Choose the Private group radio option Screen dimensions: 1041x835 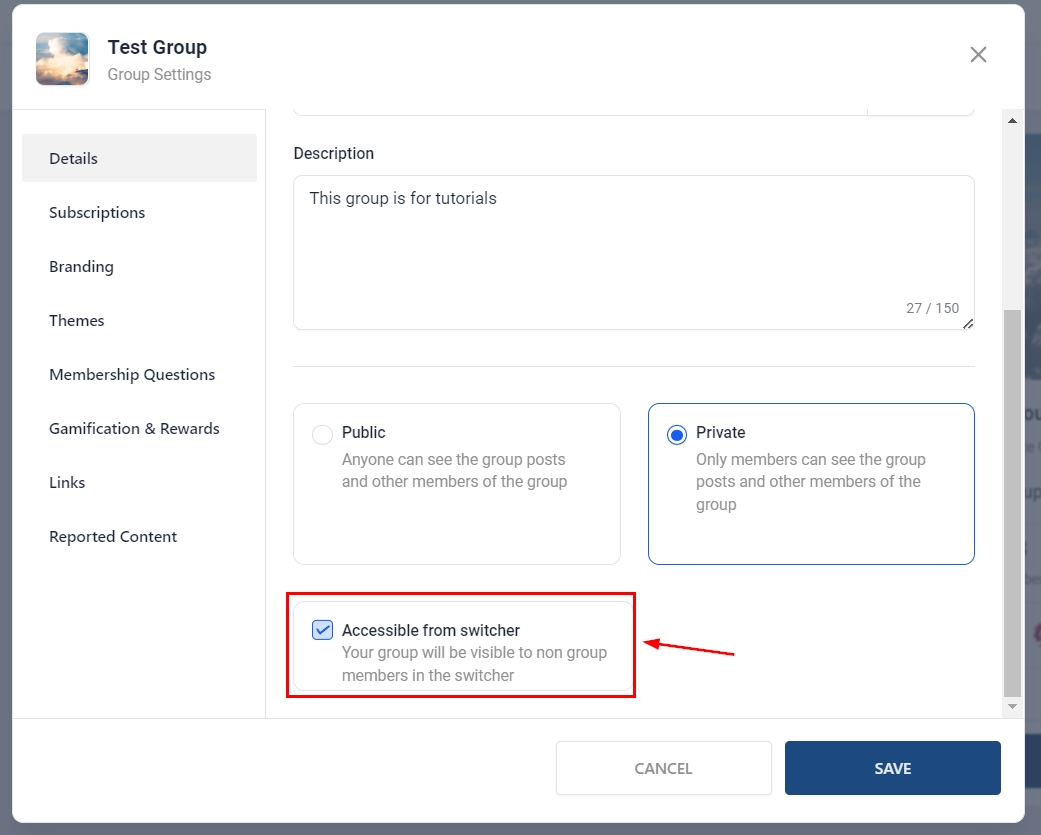click(x=677, y=435)
